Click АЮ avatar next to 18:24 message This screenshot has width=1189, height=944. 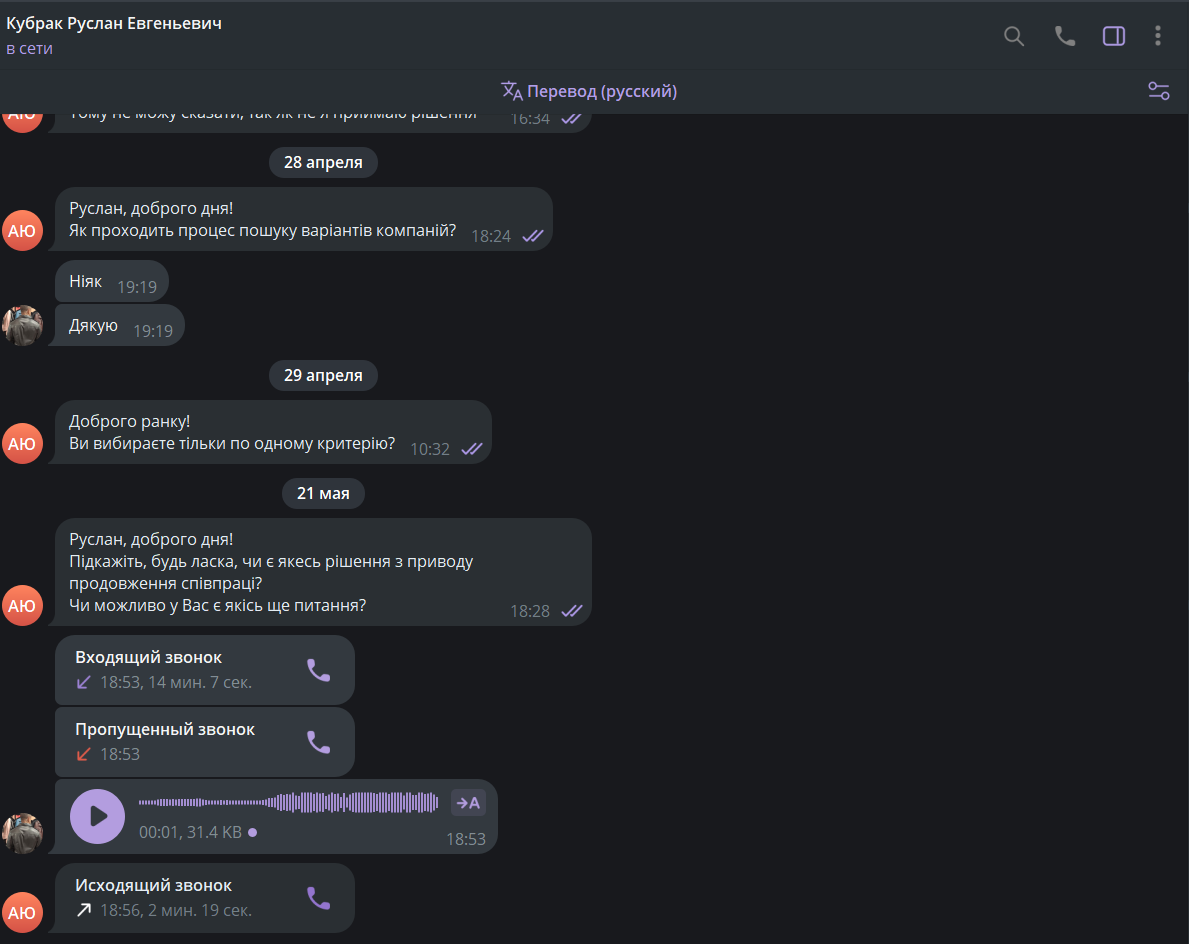tap(22, 231)
